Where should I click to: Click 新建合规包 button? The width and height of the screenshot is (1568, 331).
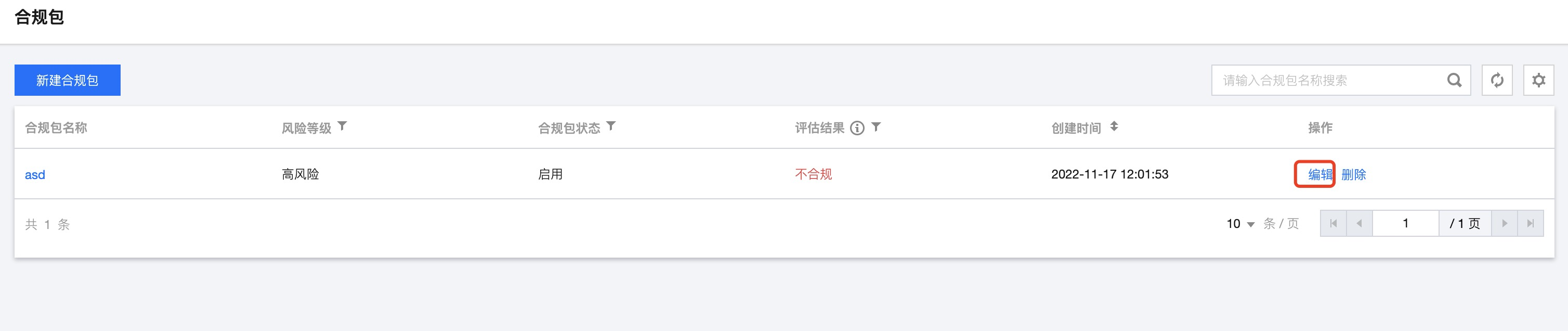click(67, 80)
